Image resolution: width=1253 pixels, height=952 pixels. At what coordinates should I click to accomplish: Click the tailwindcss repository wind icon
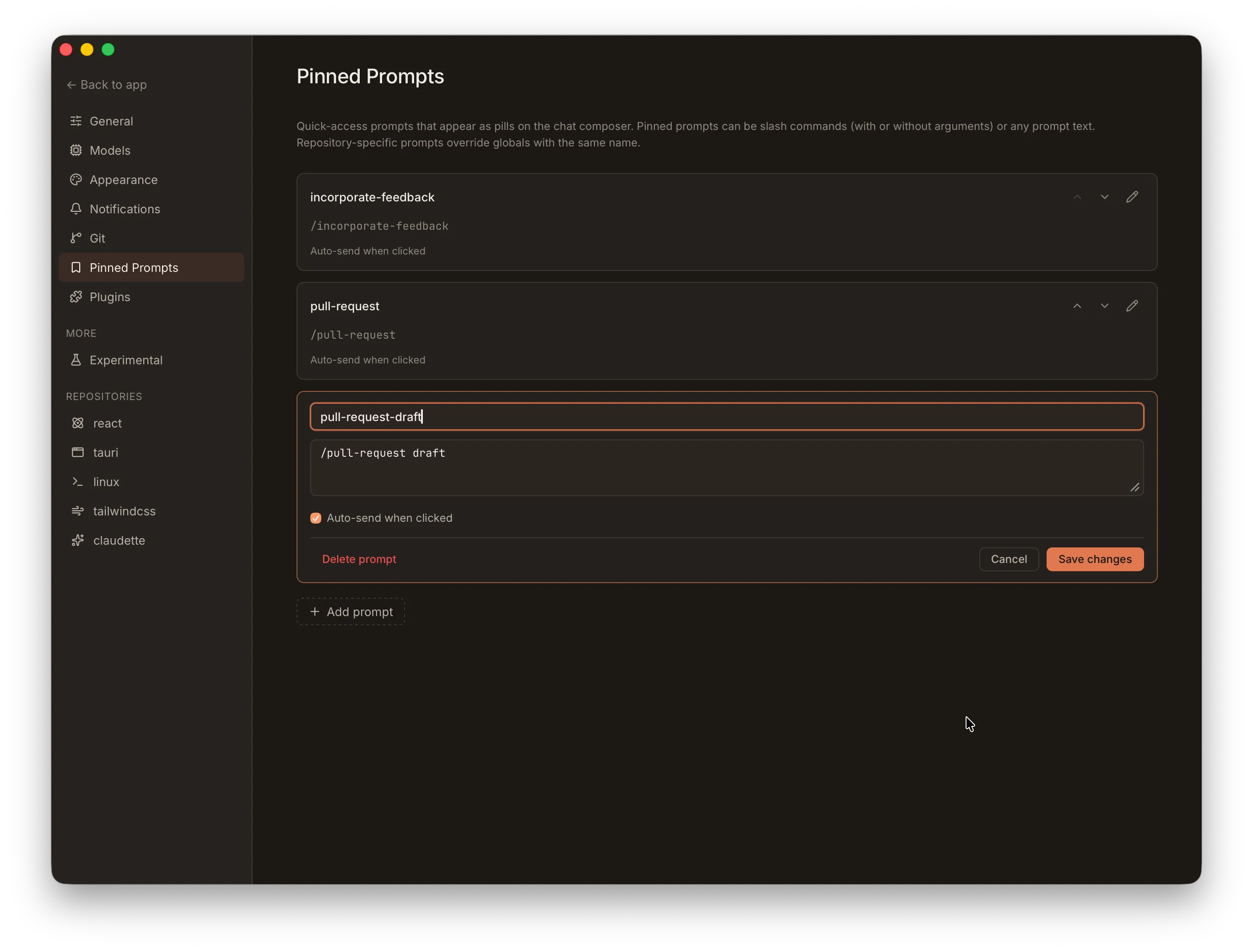(x=78, y=511)
